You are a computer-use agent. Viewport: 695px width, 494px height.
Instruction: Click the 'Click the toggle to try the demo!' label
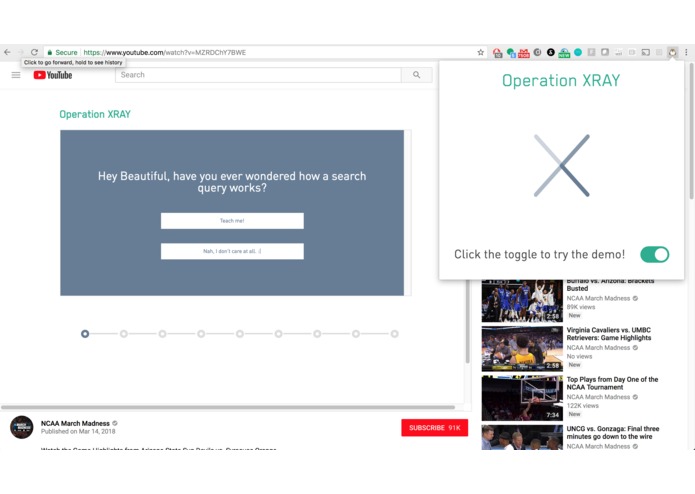539,254
